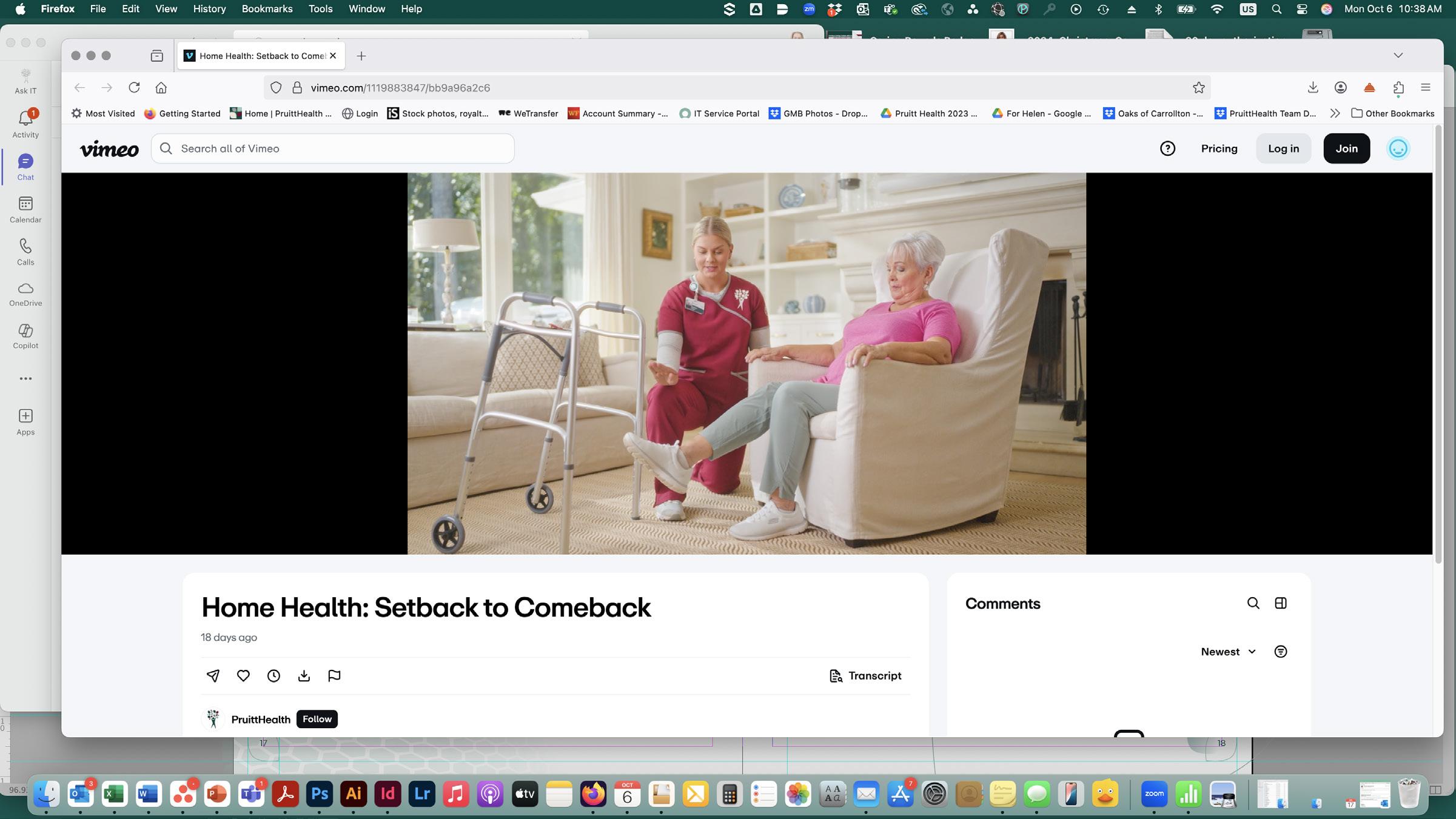Open comment filter options icon
1456x819 pixels.
pyautogui.click(x=1280, y=652)
